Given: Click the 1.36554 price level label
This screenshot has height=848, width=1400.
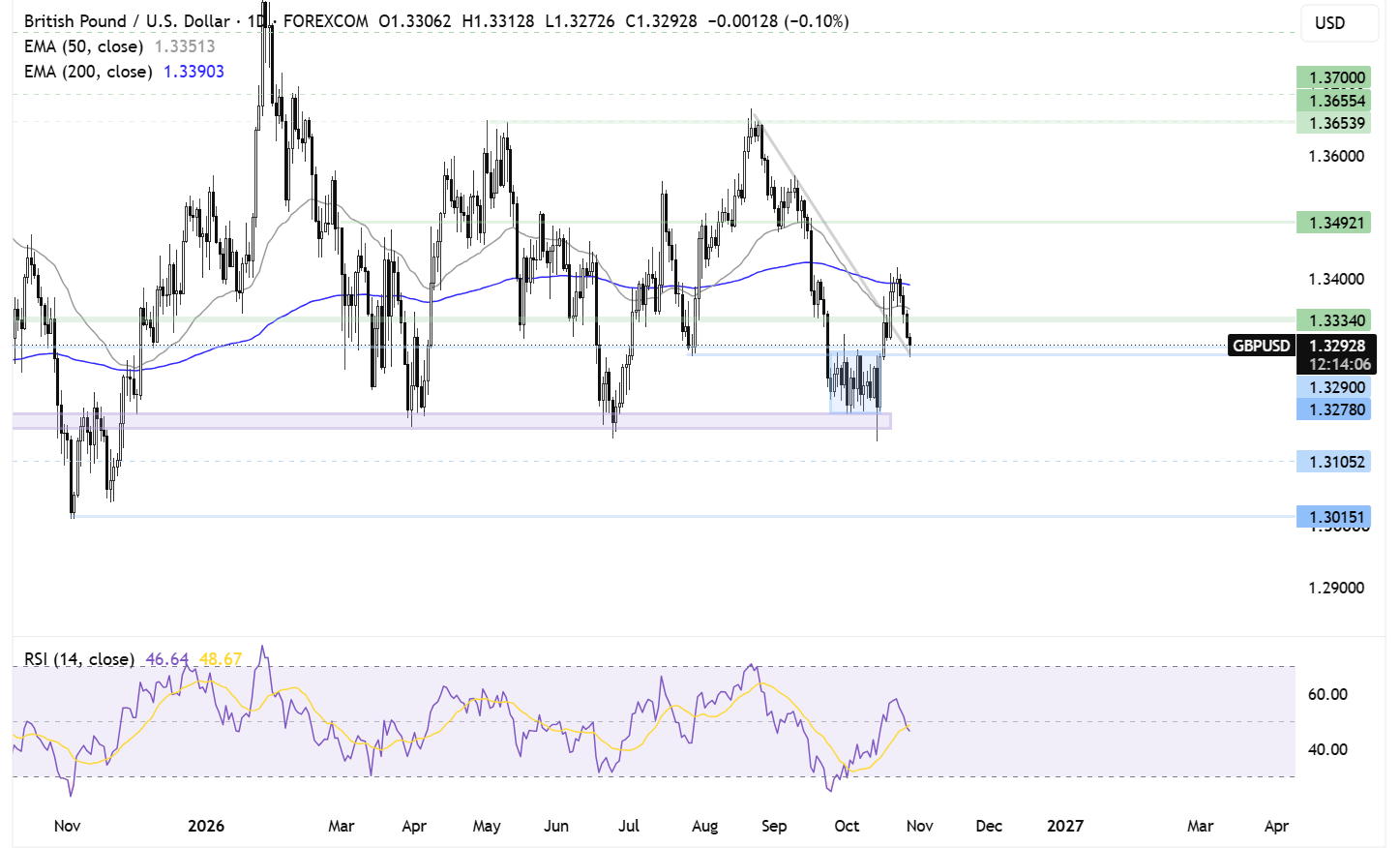Looking at the screenshot, I should (1334, 101).
